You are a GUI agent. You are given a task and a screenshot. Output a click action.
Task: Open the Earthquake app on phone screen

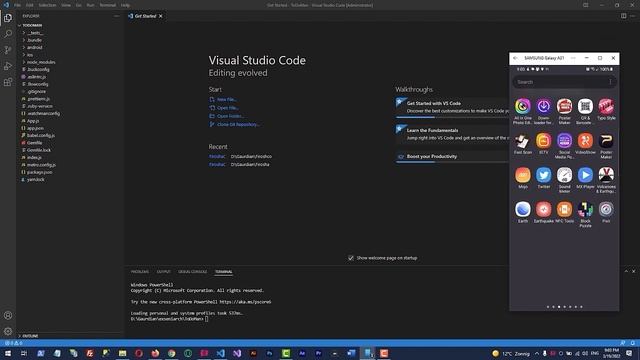[543, 212]
